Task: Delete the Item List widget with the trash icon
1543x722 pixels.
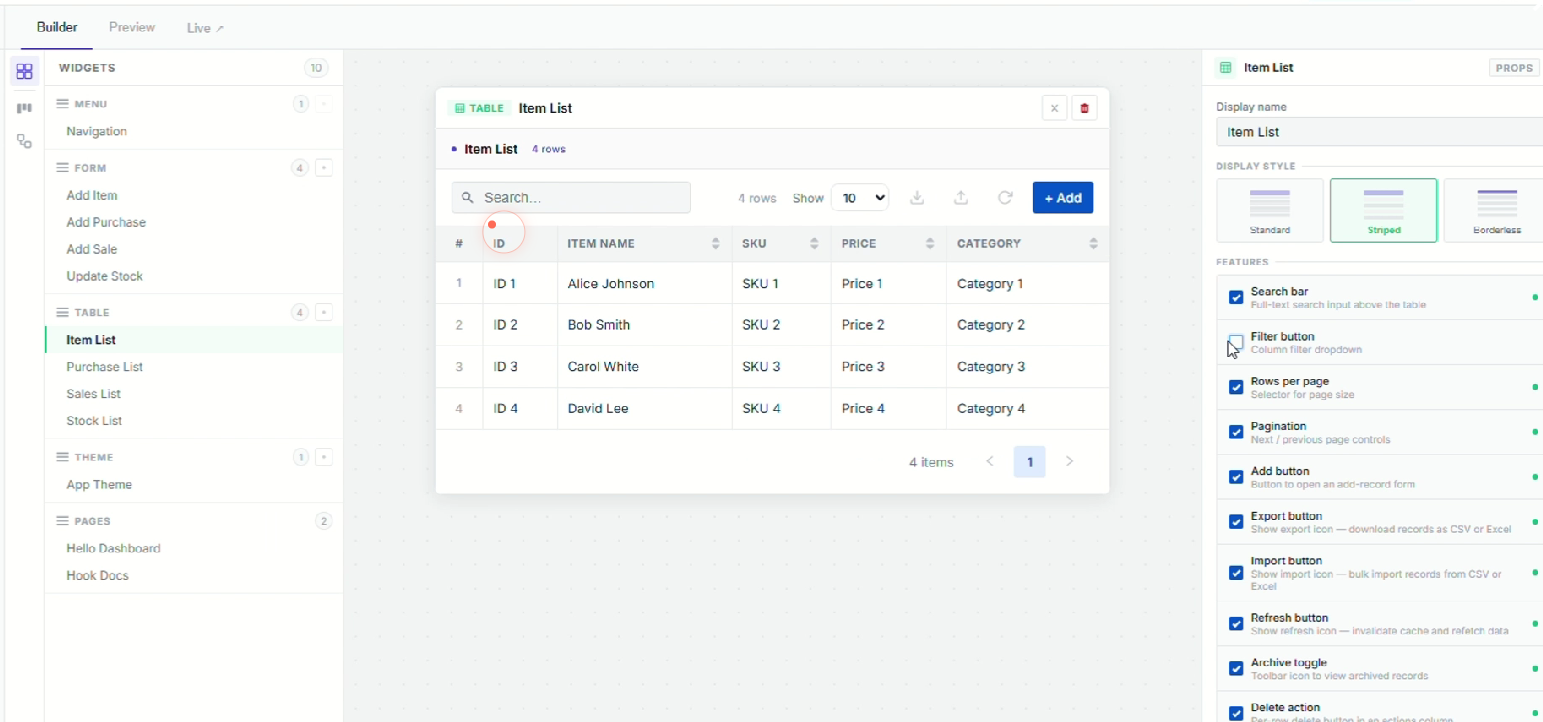Action: coord(1084,108)
